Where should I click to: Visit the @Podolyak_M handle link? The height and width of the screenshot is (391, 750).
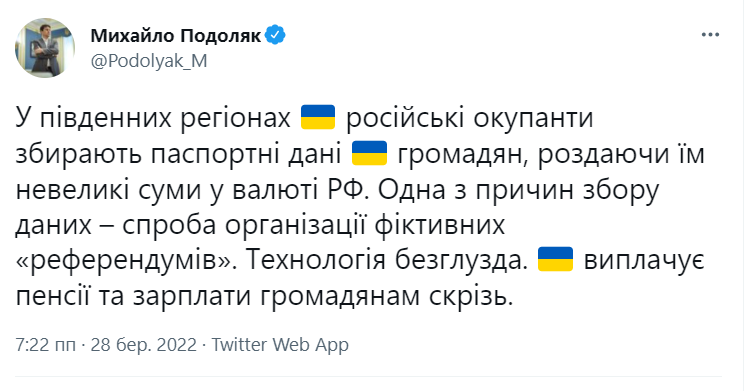tap(149, 61)
